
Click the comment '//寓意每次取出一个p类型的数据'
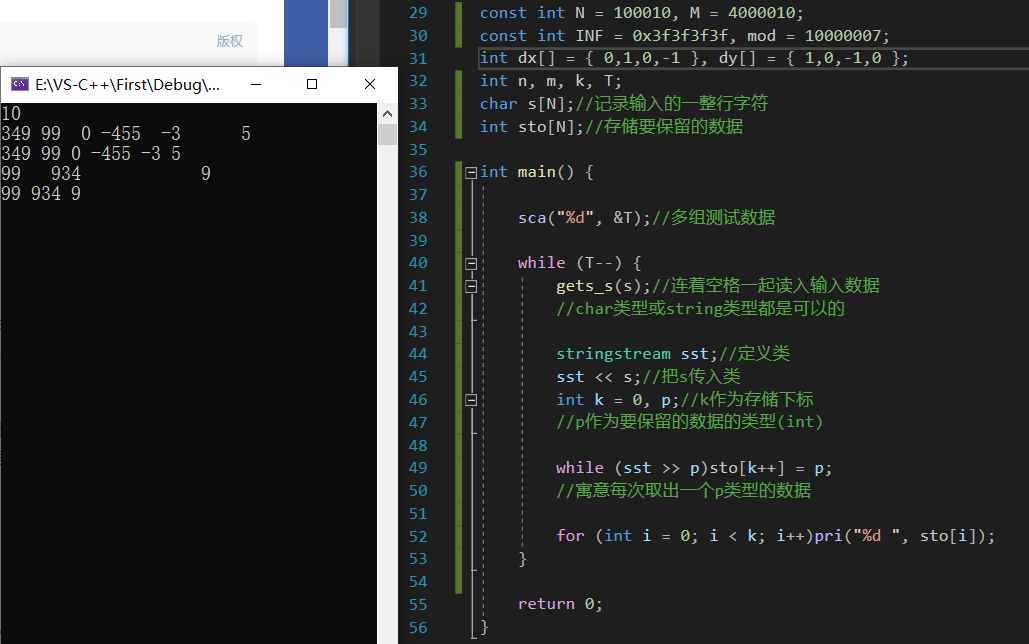click(x=683, y=490)
